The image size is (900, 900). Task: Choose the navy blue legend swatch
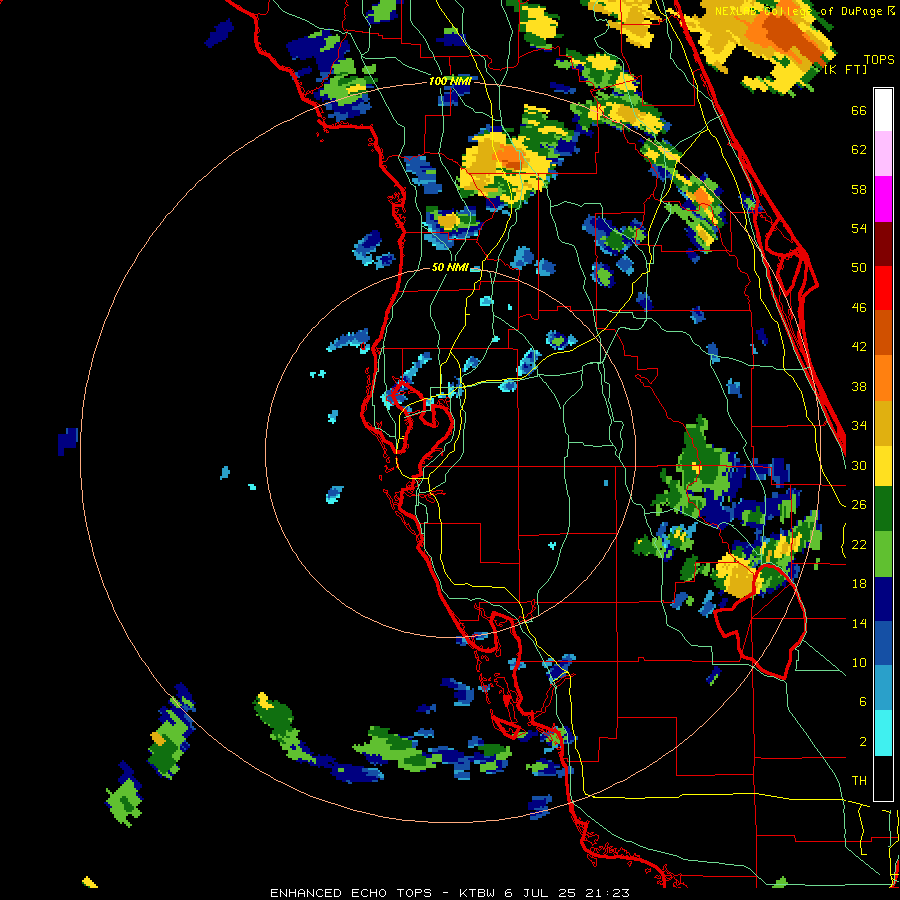point(883,599)
